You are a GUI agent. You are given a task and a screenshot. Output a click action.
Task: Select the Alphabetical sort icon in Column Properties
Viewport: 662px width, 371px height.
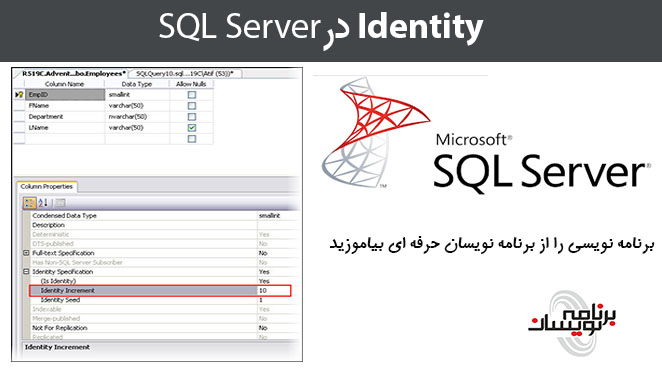click(x=43, y=203)
